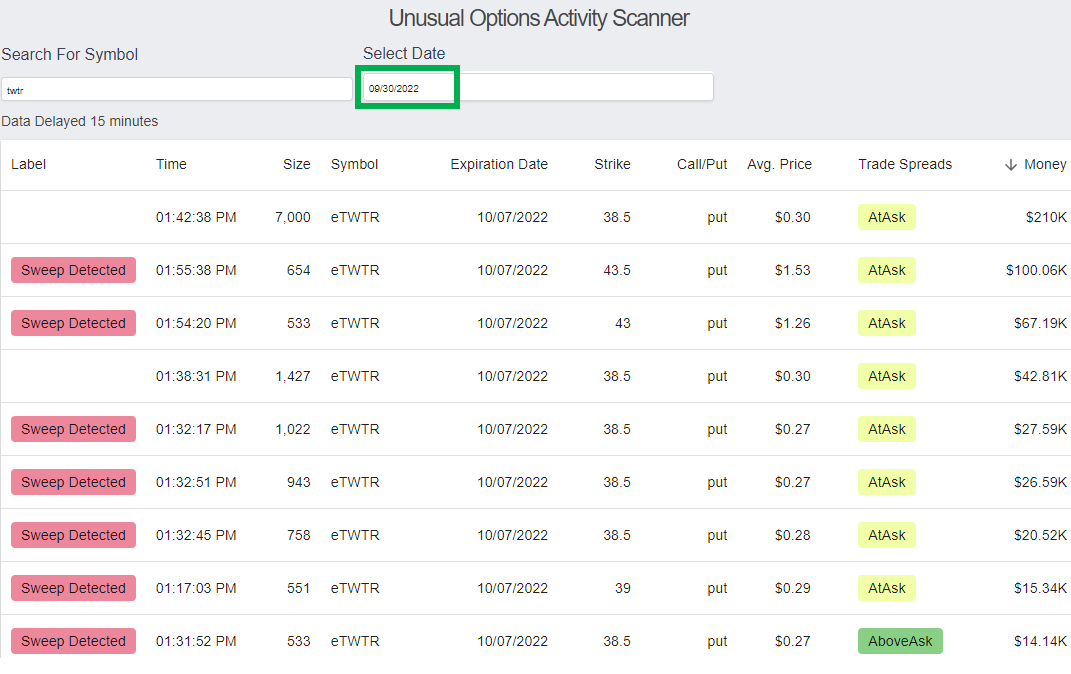Click the strike value 43.5
The width and height of the screenshot is (1071, 674).
617,270
